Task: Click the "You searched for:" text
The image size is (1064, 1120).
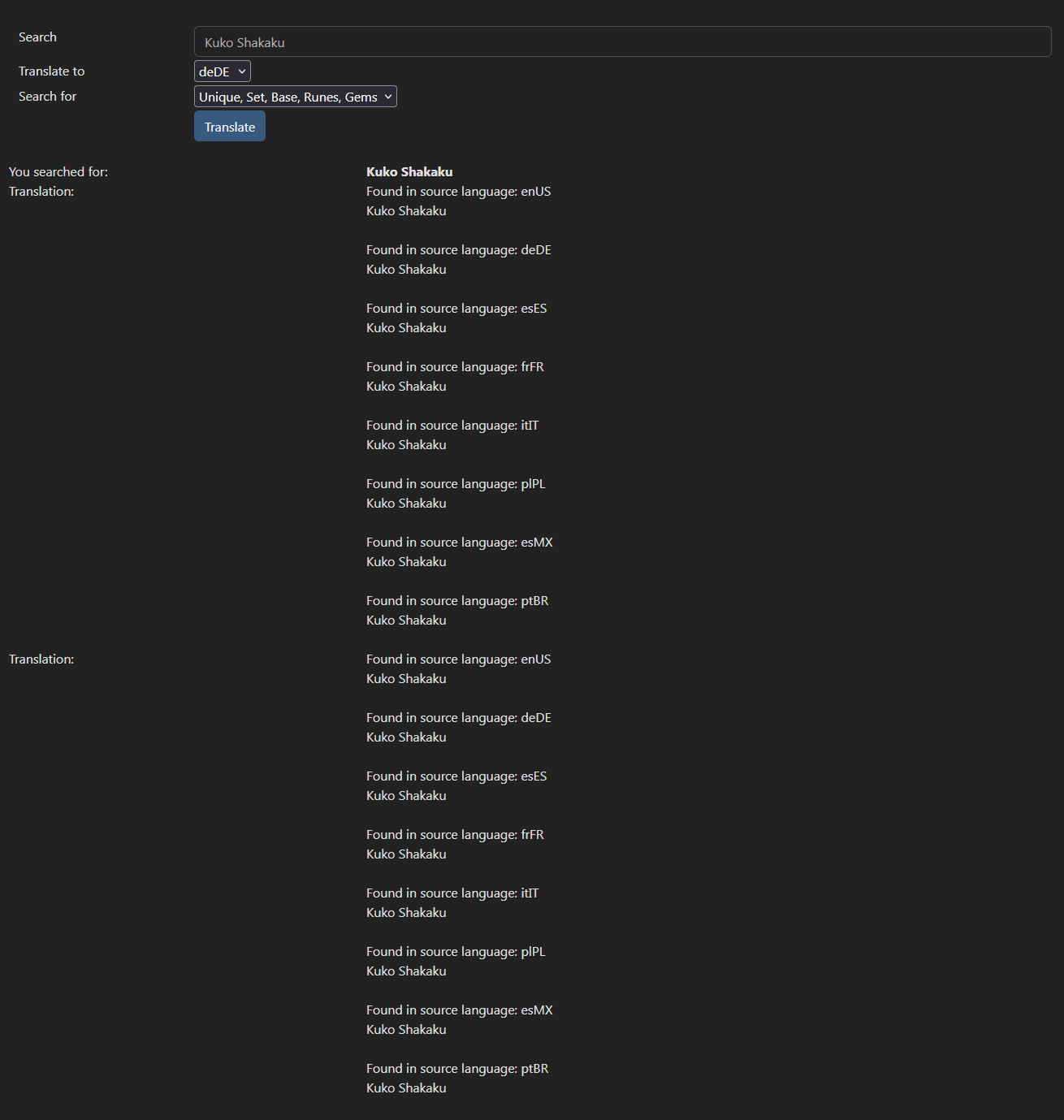Action: [58, 172]
